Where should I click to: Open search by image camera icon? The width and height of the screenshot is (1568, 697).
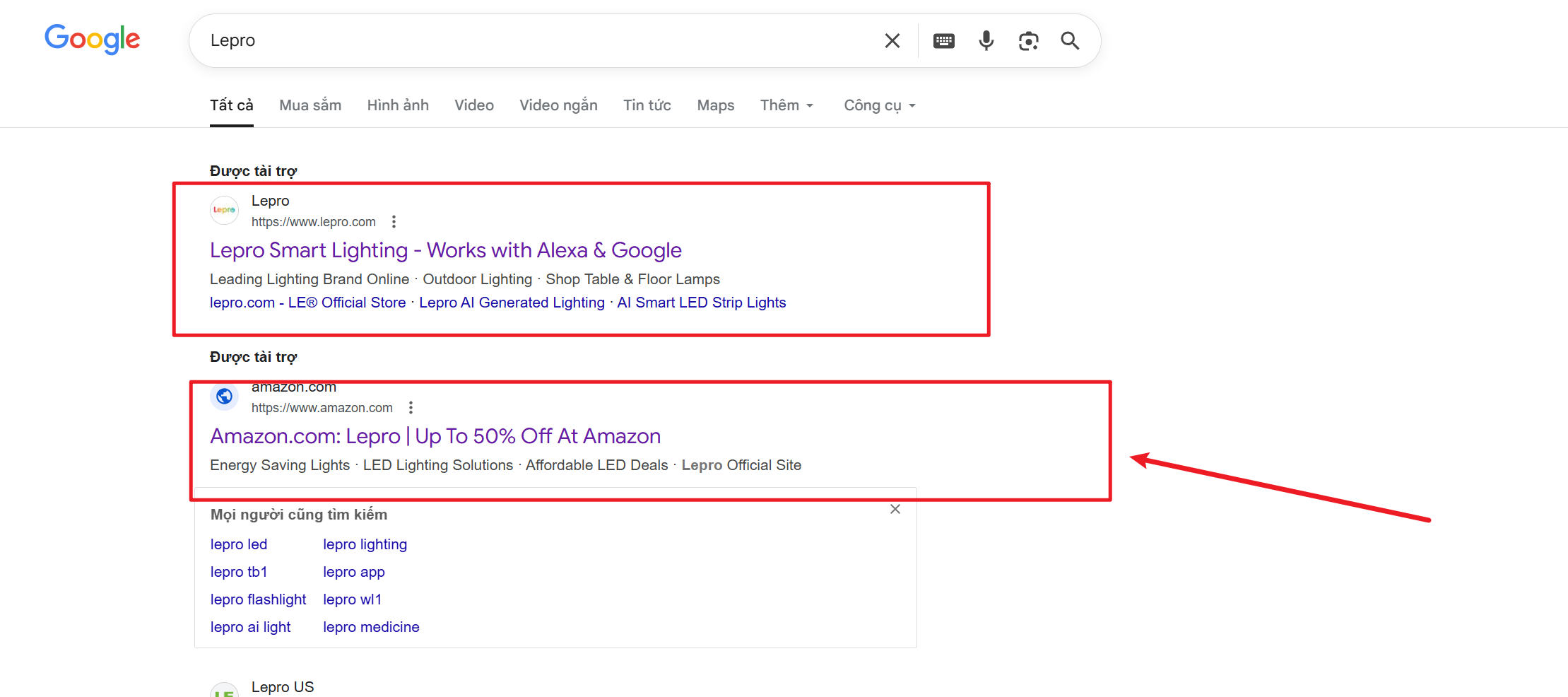pyautogui.click(x=1028, y=41)
